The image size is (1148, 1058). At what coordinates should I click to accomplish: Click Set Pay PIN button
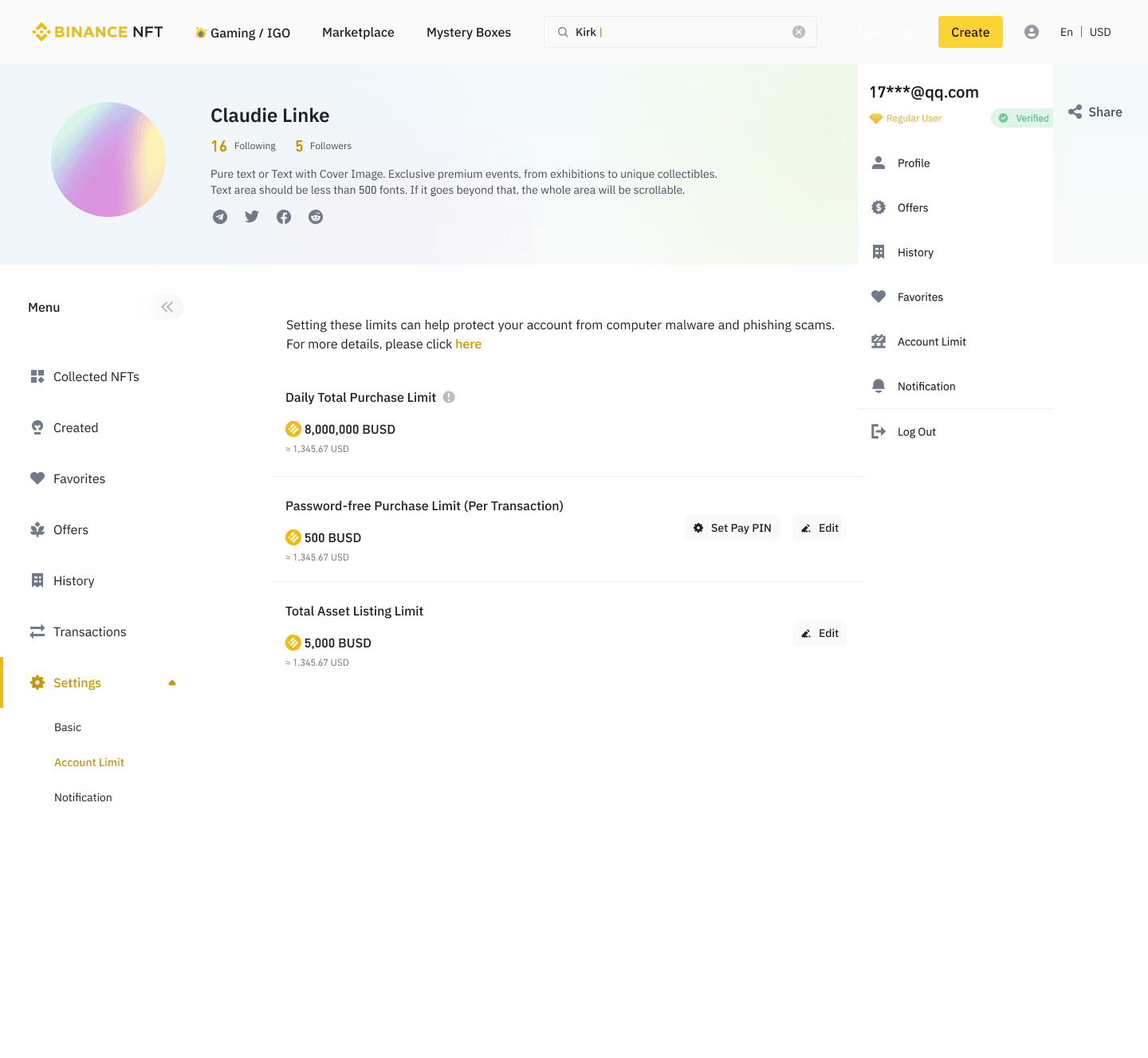click(733, 528)
